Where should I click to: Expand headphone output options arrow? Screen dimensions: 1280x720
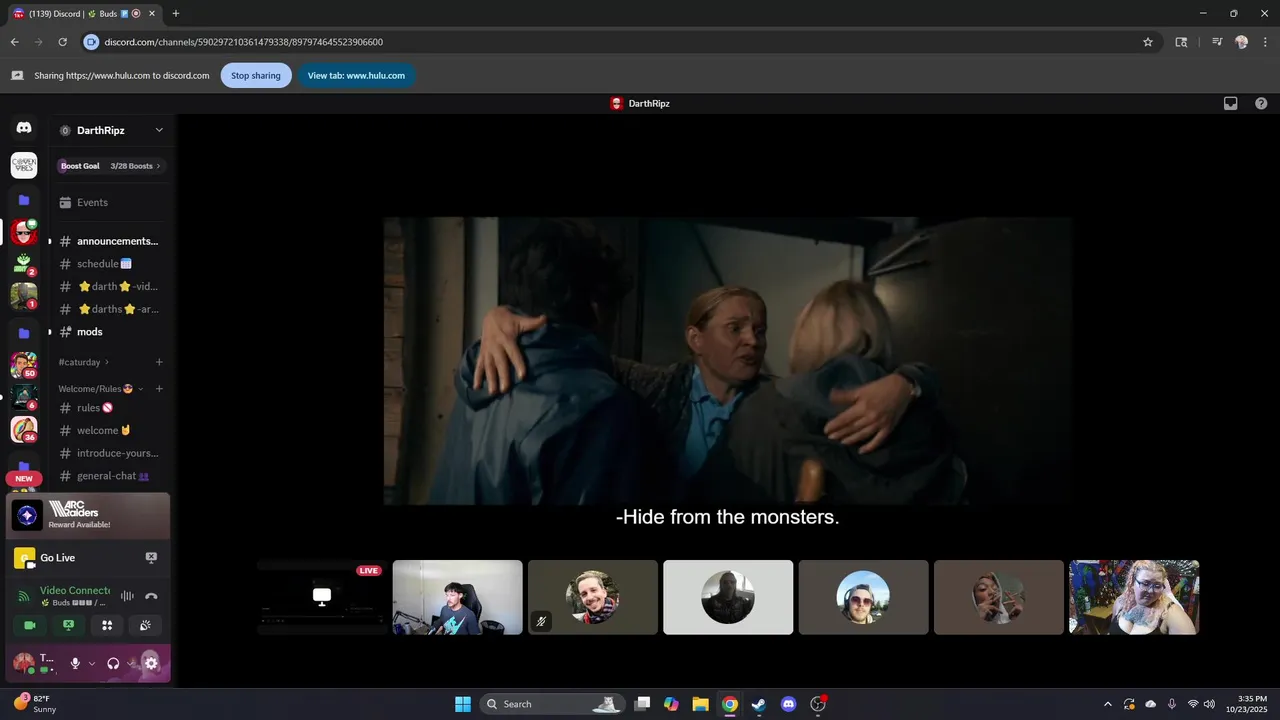click(x=130, y=663)
